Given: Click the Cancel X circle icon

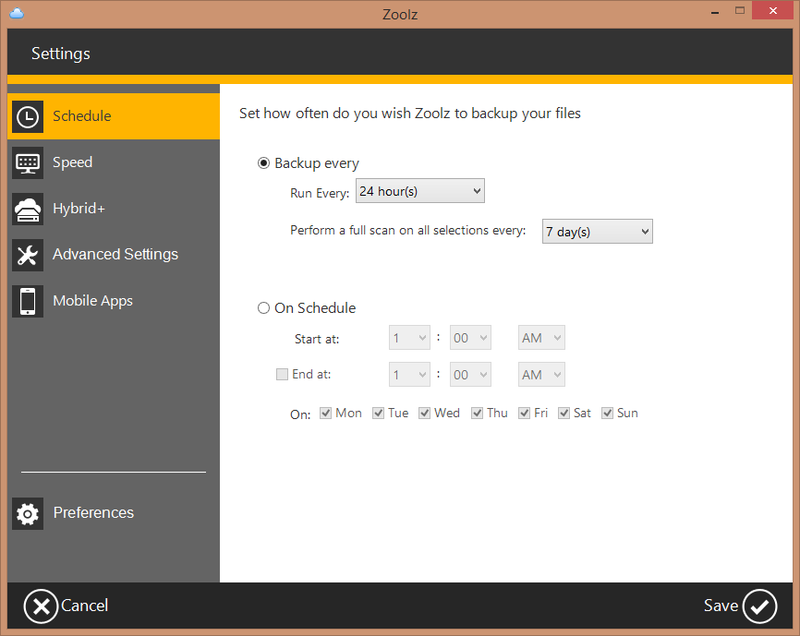Looking at the screenshot, I should click(x=41, y=606).
